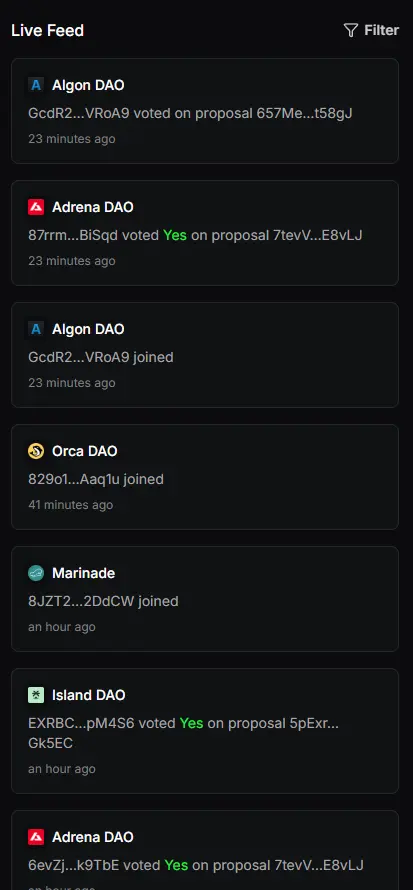Viewport: 413px width, 890px height.
Task: Click the Island DAO palm tree icon
Action: pos(36,695)
